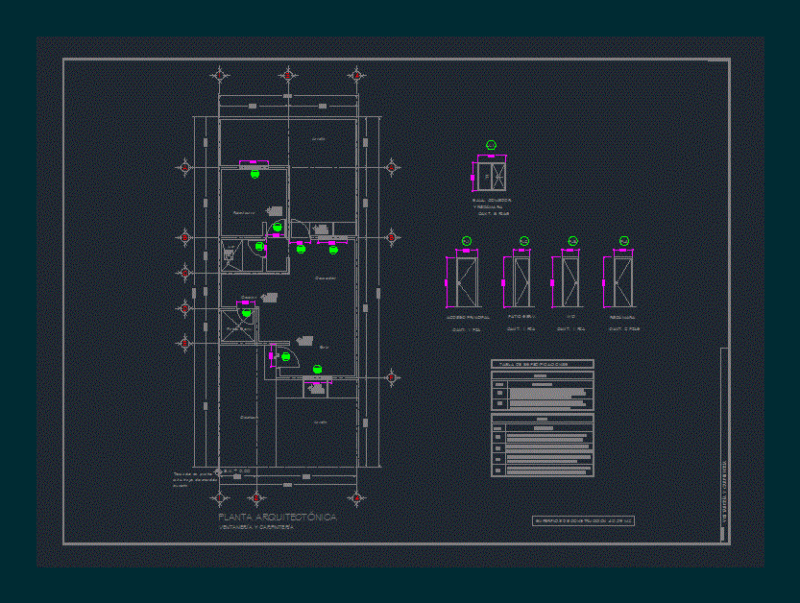
Task: Click the vertical title-block text at right edge
Action: tap(723, 493)
